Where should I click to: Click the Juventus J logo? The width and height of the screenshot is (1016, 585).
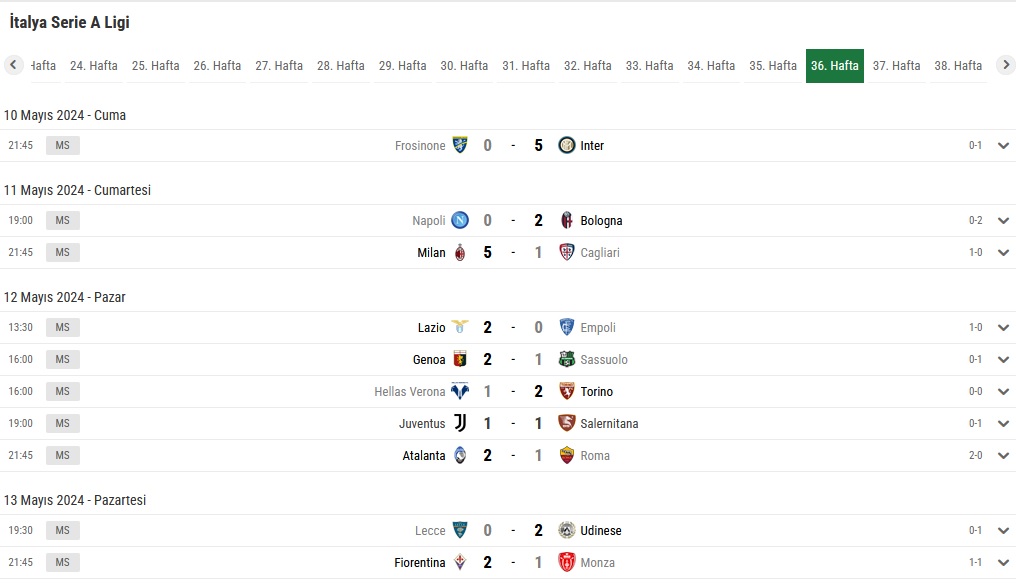click(x=460, y=423)
